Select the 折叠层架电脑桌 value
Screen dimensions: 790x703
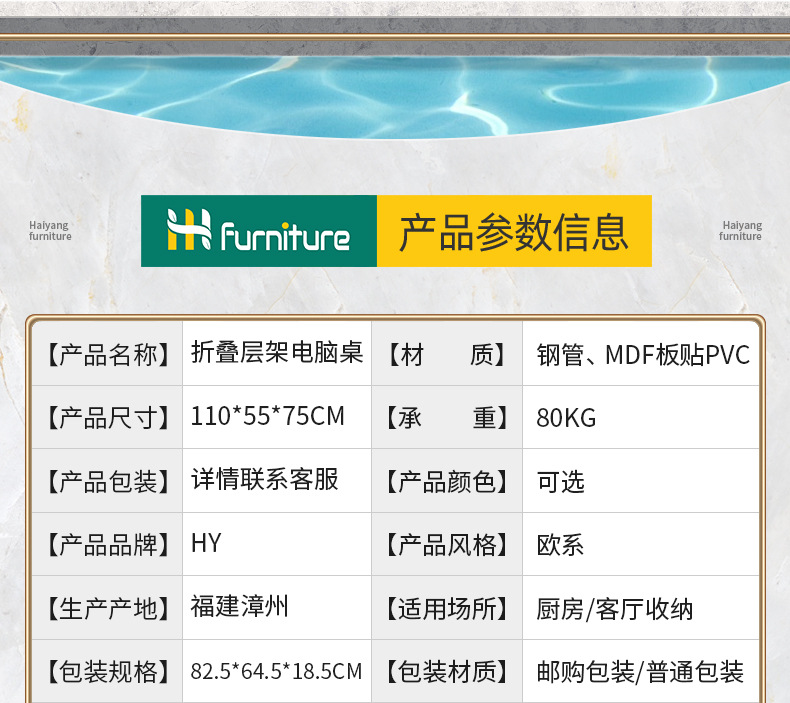[x=277, y=352]
